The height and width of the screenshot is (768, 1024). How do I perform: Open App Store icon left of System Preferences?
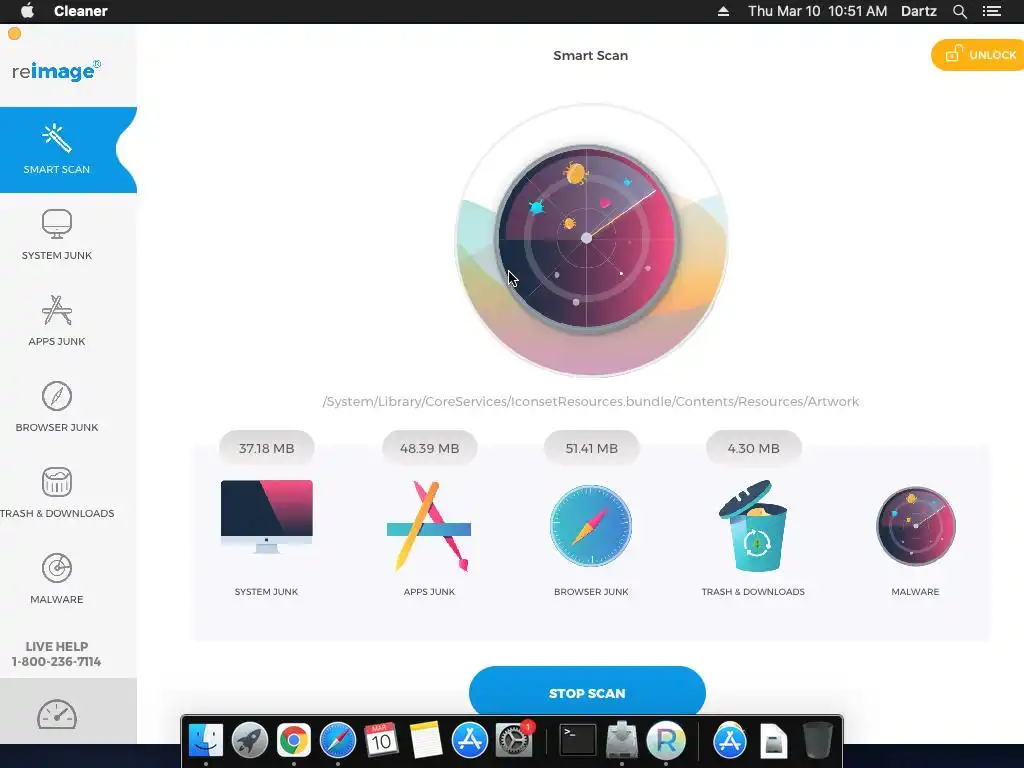(x=470, y=741)
